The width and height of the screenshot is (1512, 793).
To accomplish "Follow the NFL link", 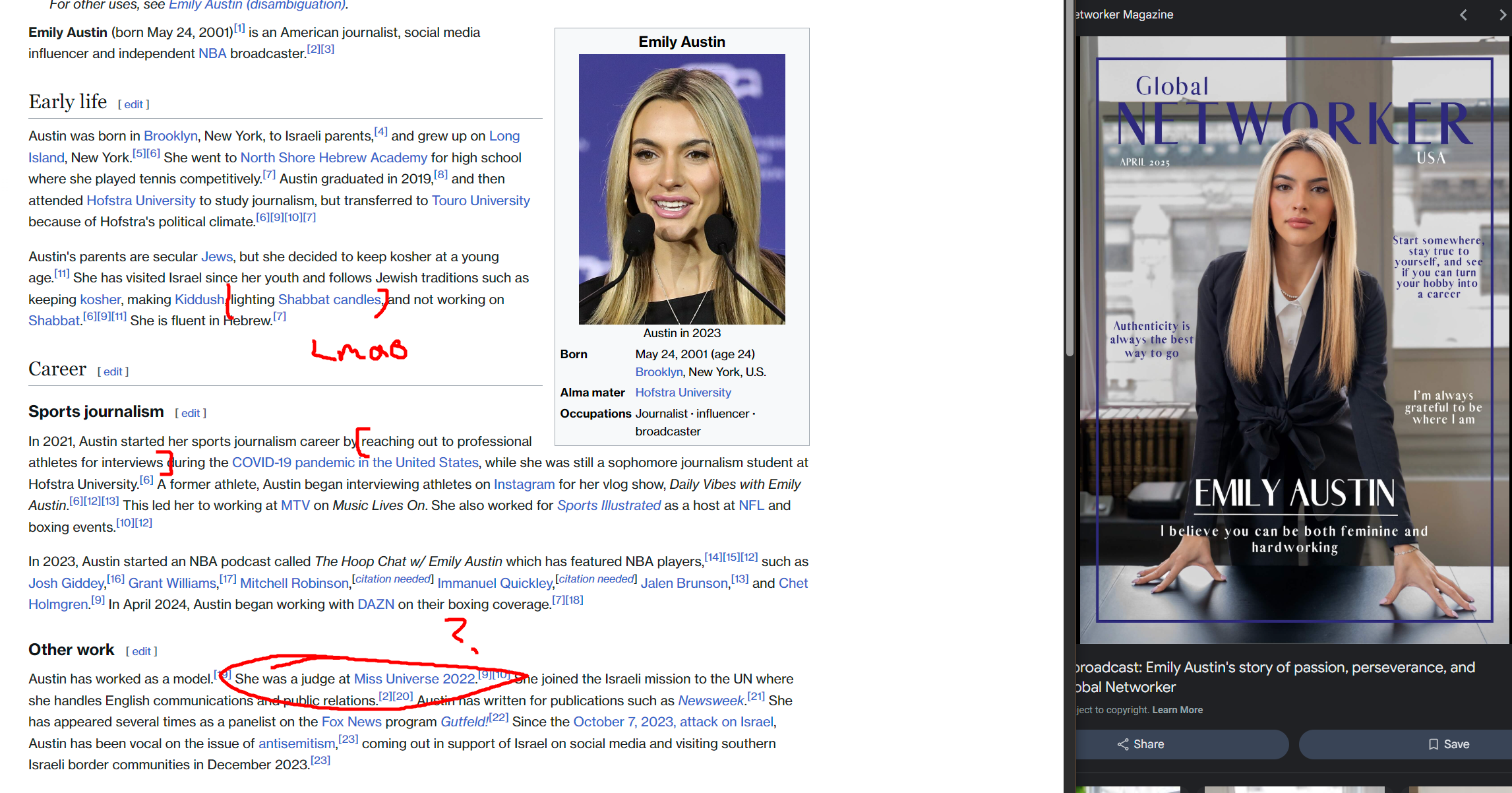I will (751, 505).
